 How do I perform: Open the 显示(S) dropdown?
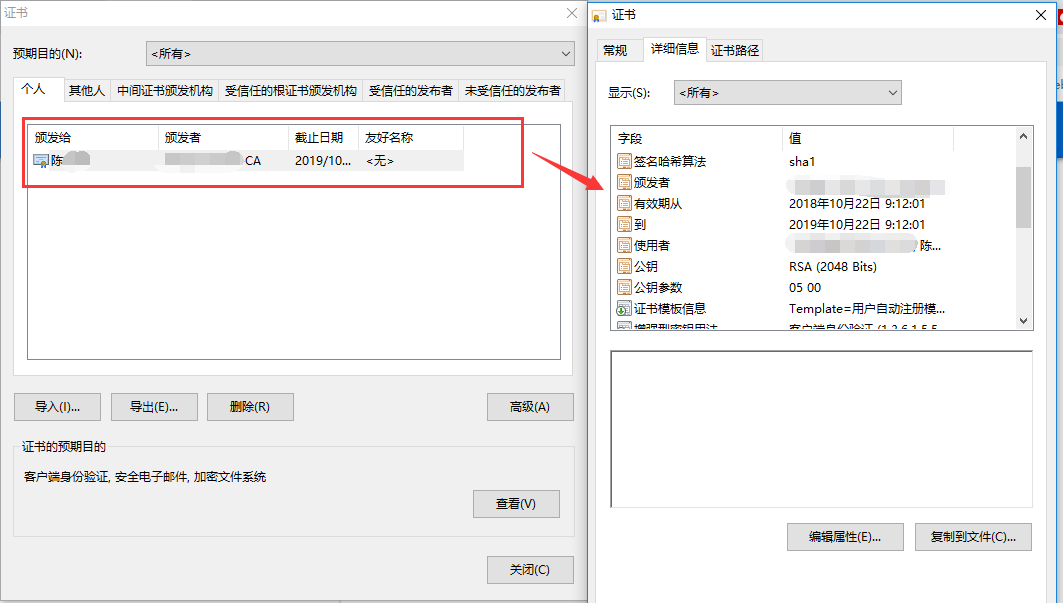point(787,92)
